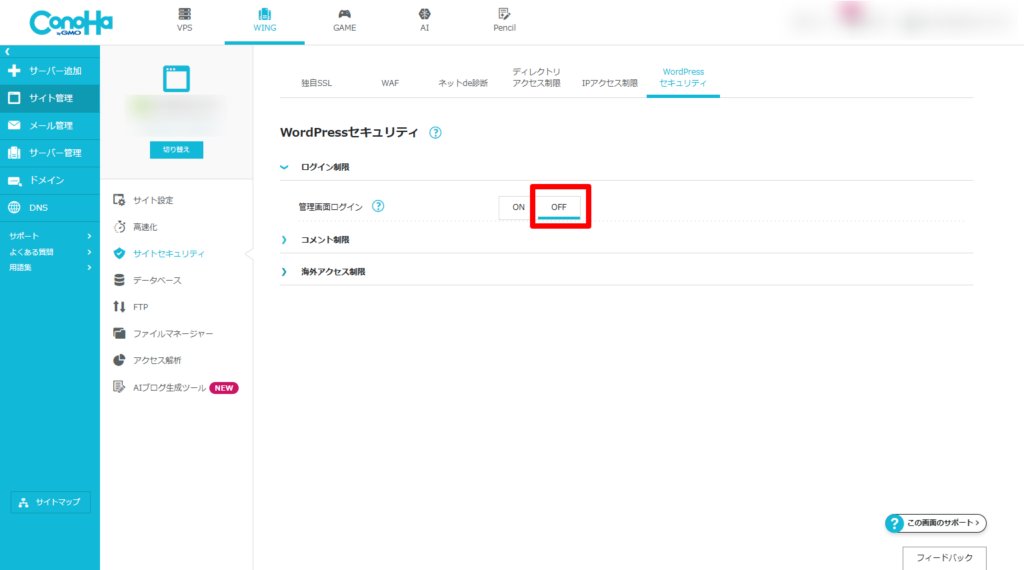Screen dimensions: 1024x570
Task: Click the アクセス解析 pie chart icon
Action: (x=119, y=360)
